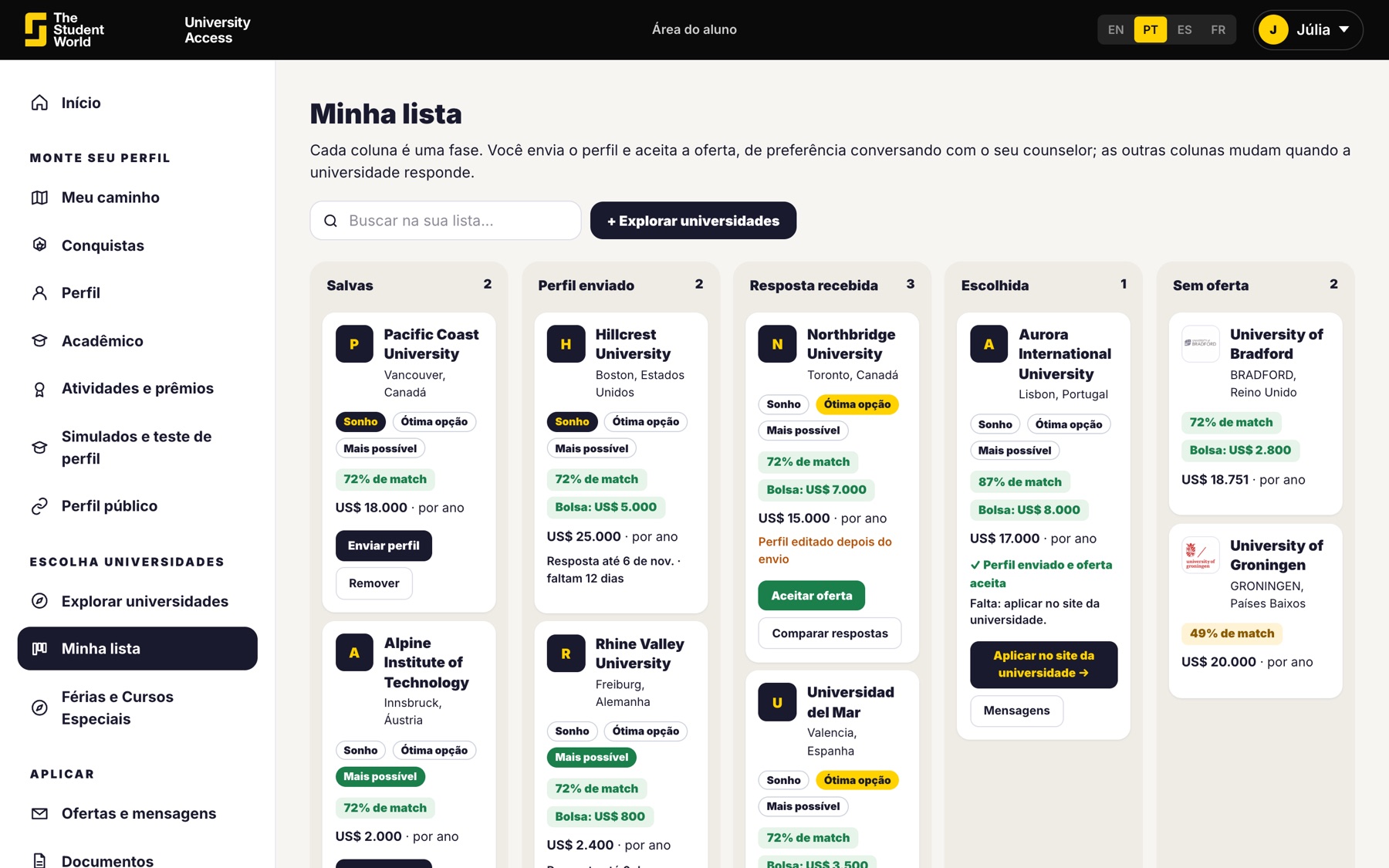
Task: Click Aurora International University A logo
Action: click(989, 344)
